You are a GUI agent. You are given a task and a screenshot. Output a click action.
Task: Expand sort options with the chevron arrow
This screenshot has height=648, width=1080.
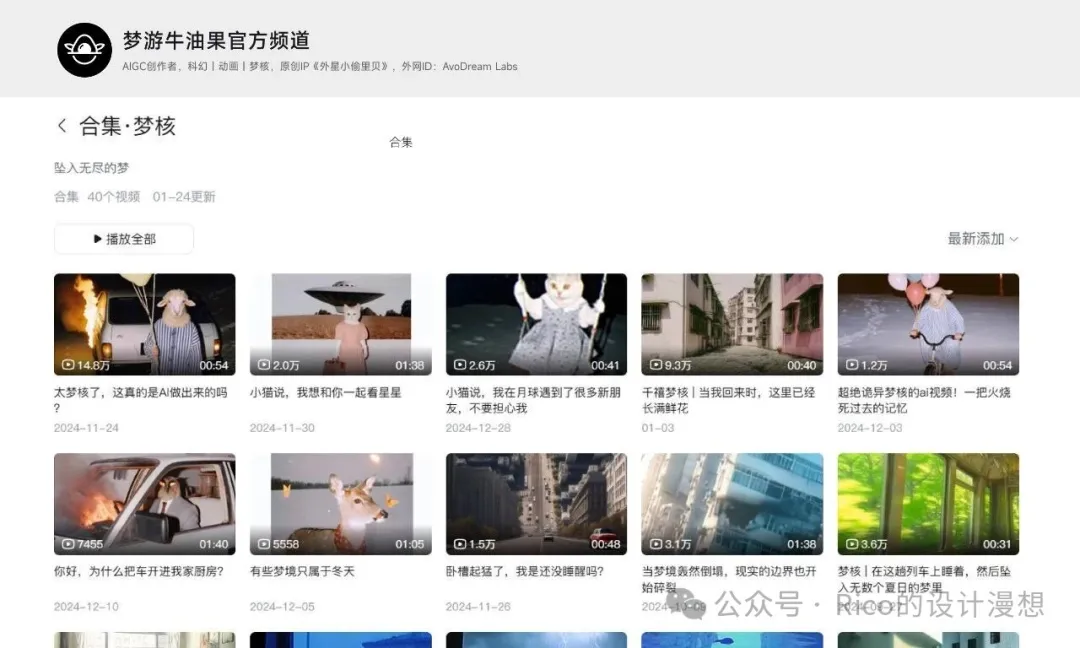[x=1014, y=239]
